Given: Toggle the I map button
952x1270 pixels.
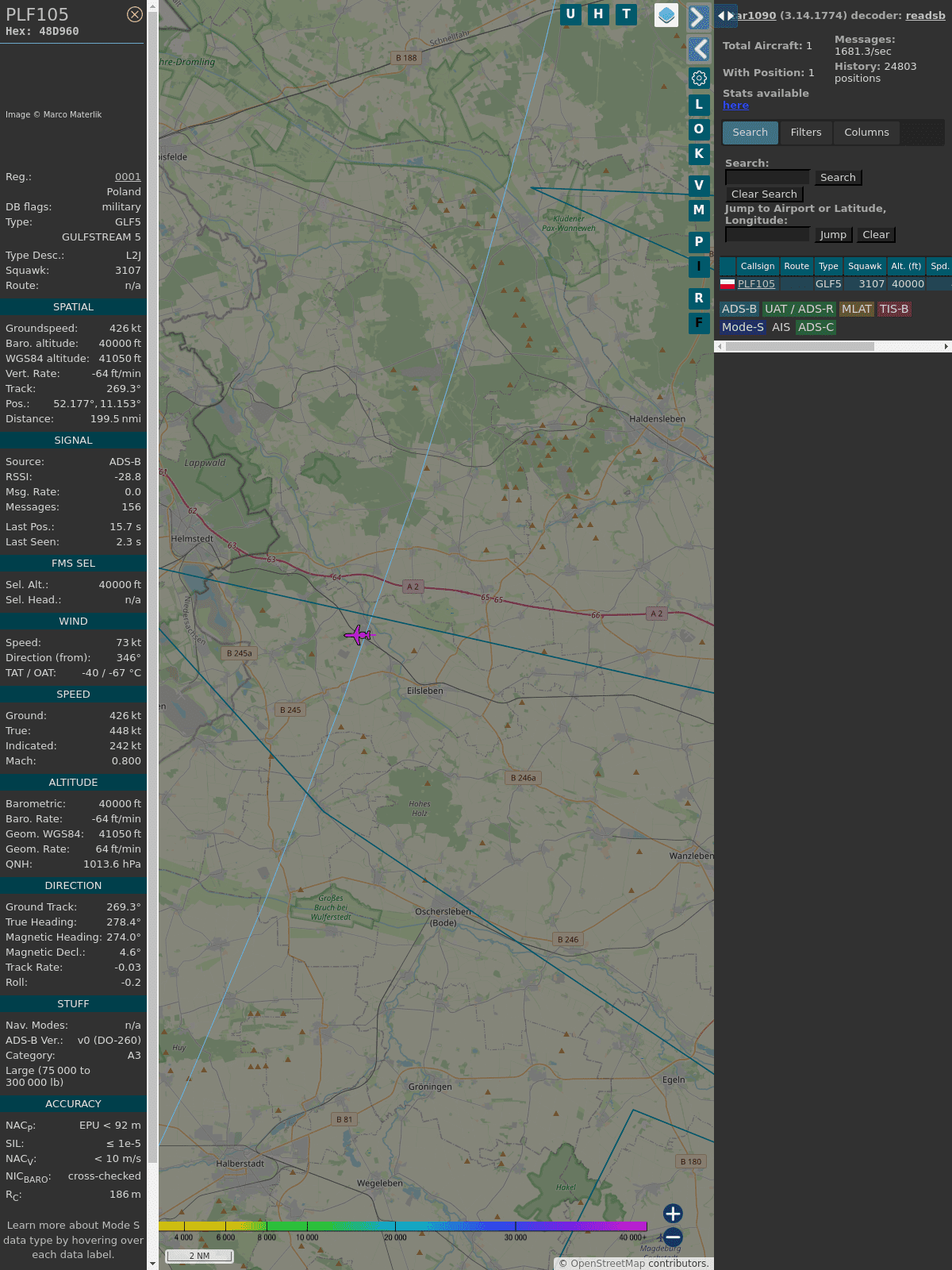Looking at the screenshot, I should pyautogui.click(x=699, y=267).
